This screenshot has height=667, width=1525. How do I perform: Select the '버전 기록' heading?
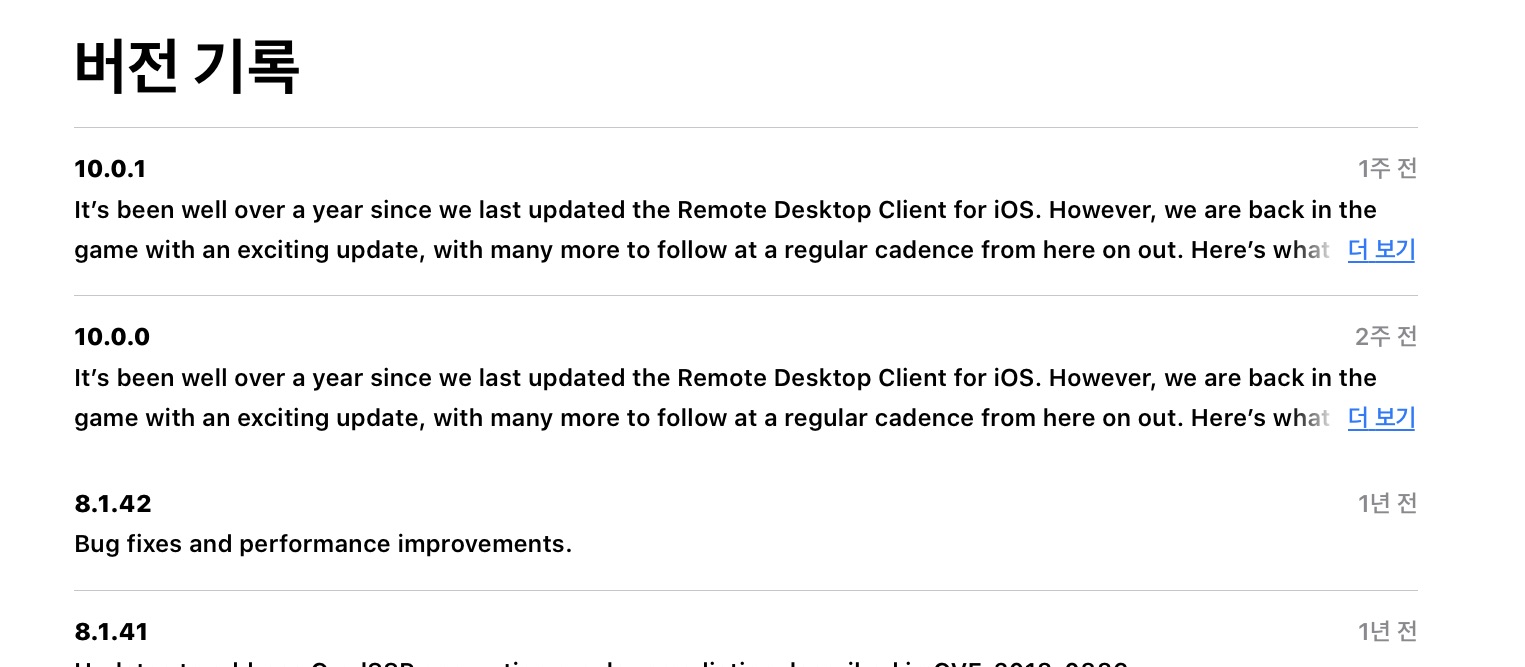187,67
